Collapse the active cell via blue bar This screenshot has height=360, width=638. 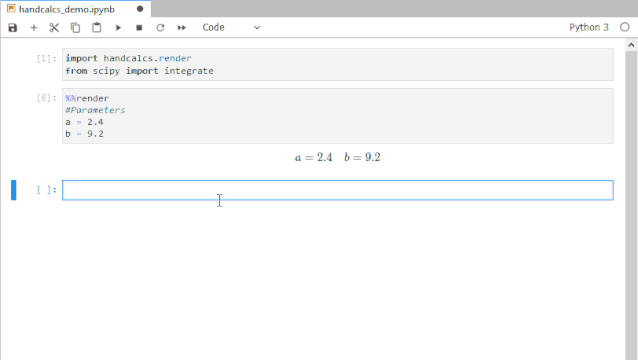point(13,190)
